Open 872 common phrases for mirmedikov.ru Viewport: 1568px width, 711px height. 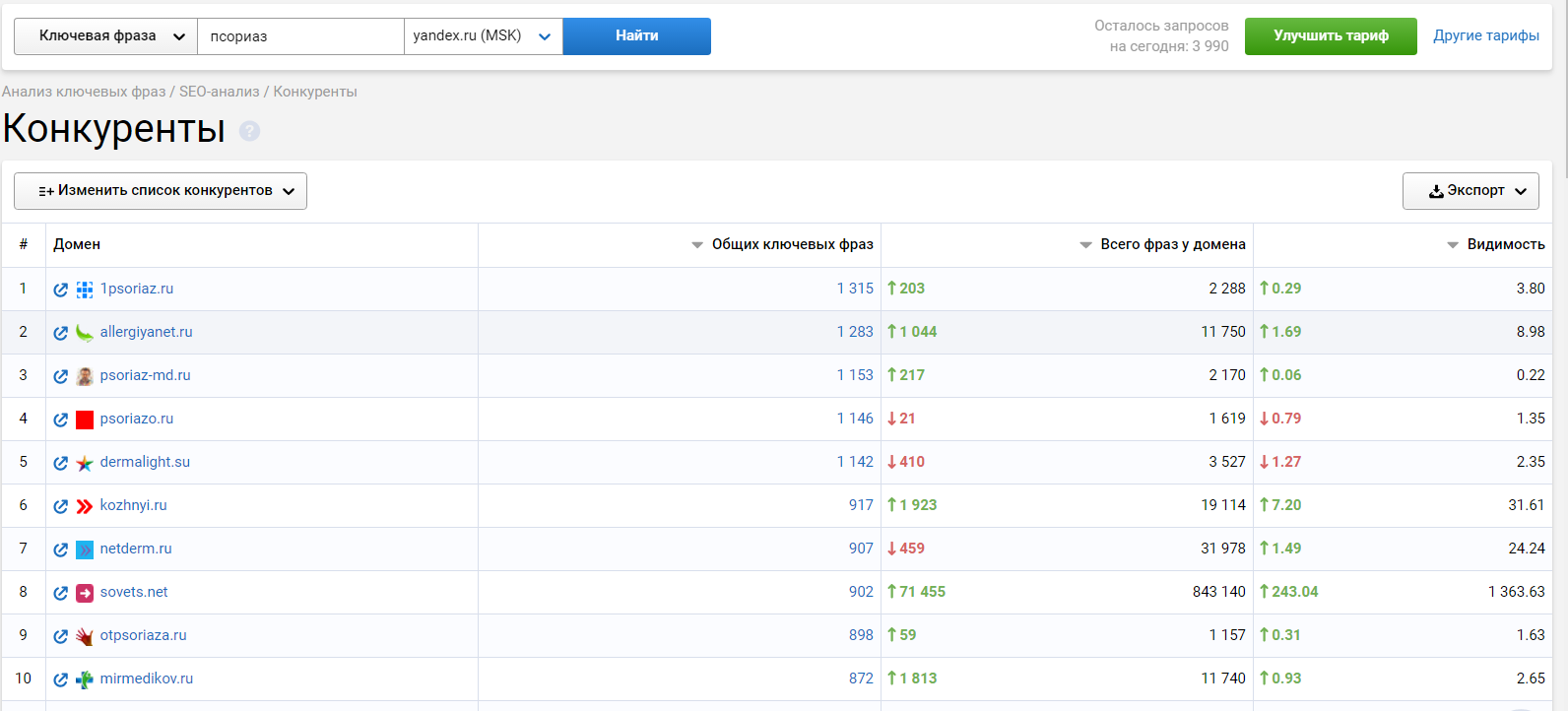pos(861,679)
